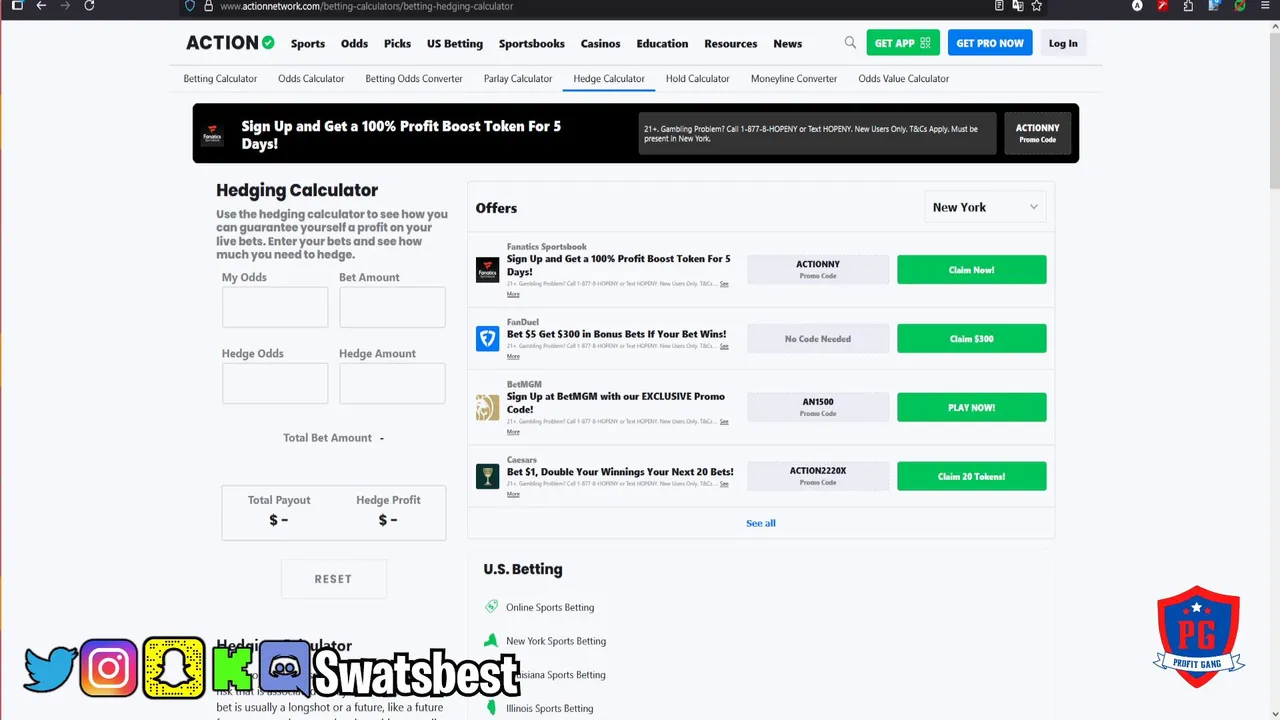The image size is (1280, 720).
Task: Click the GET PRO NOW button
Action: (990, 43)
